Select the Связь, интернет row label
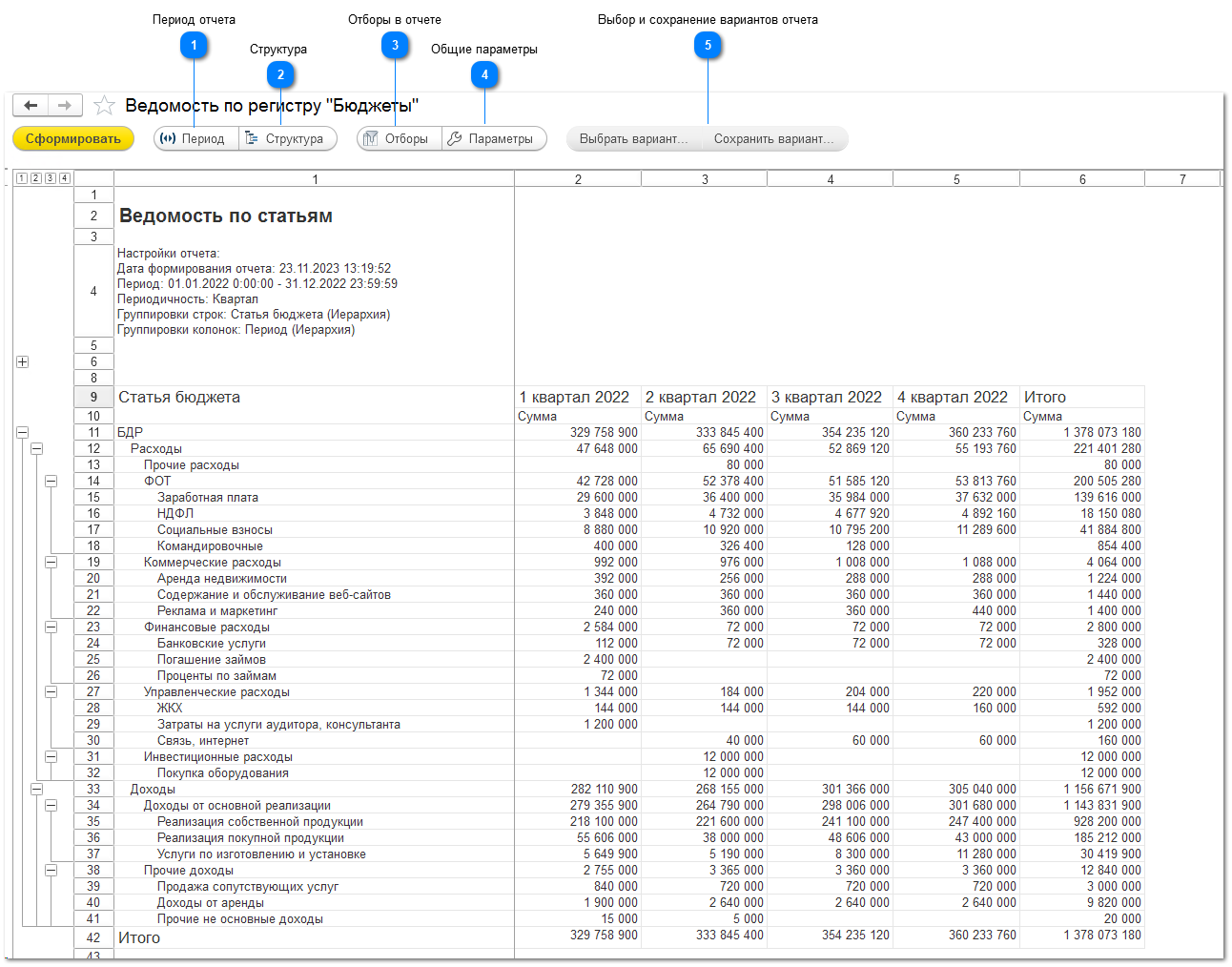This screenshot has width=1232, height=967. pyautogui.click(x=203, y=740)
